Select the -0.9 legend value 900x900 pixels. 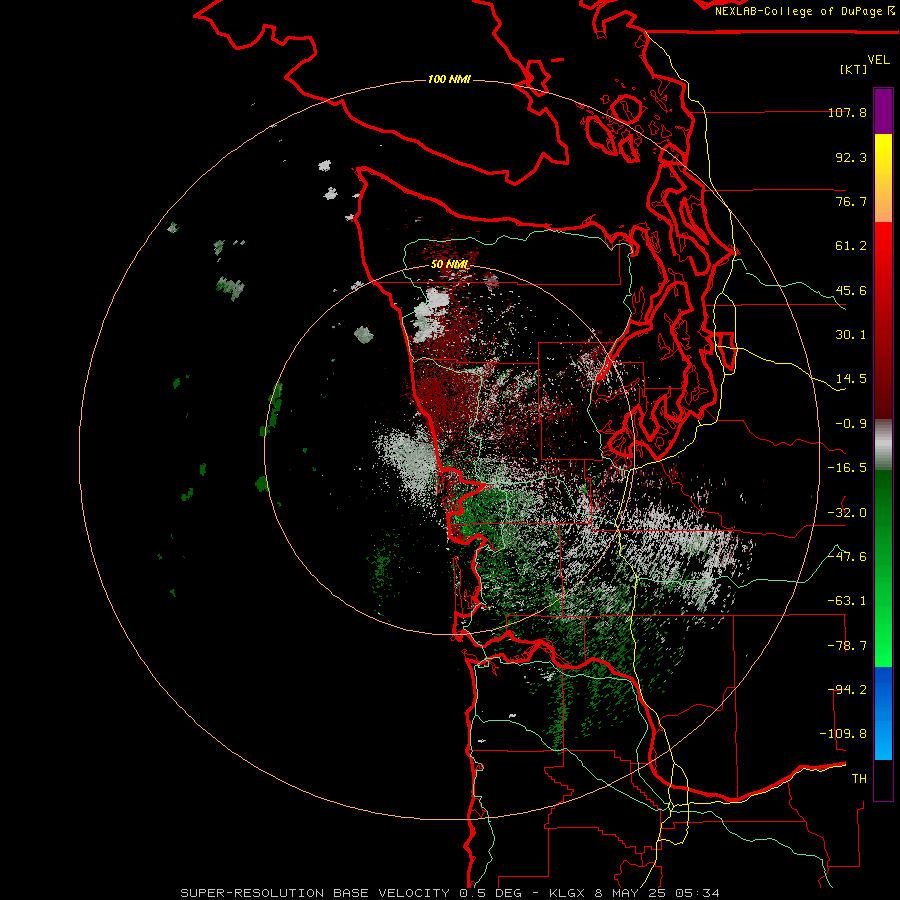coord(851,424)
